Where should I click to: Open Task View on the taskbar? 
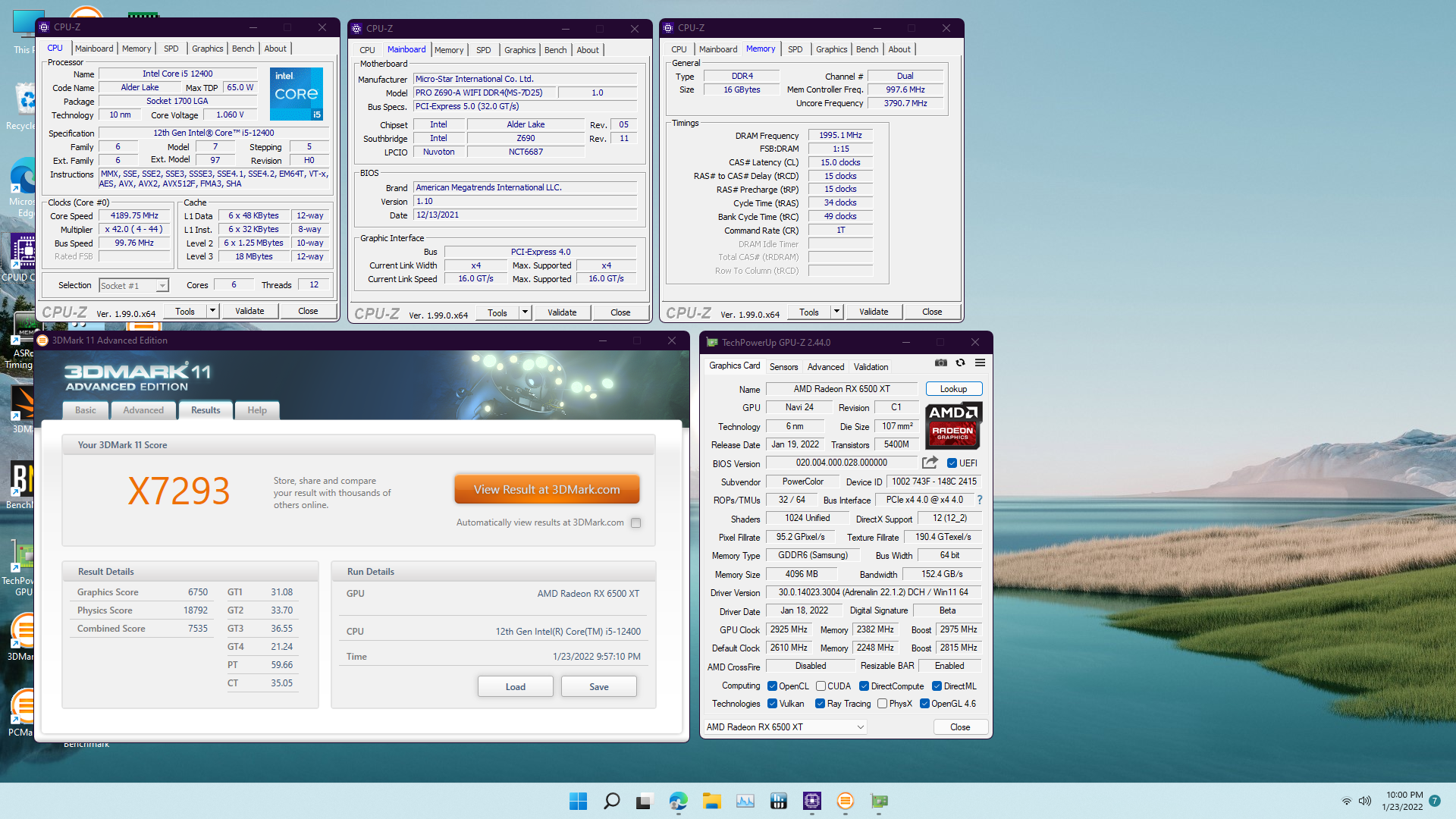[645, 801]
